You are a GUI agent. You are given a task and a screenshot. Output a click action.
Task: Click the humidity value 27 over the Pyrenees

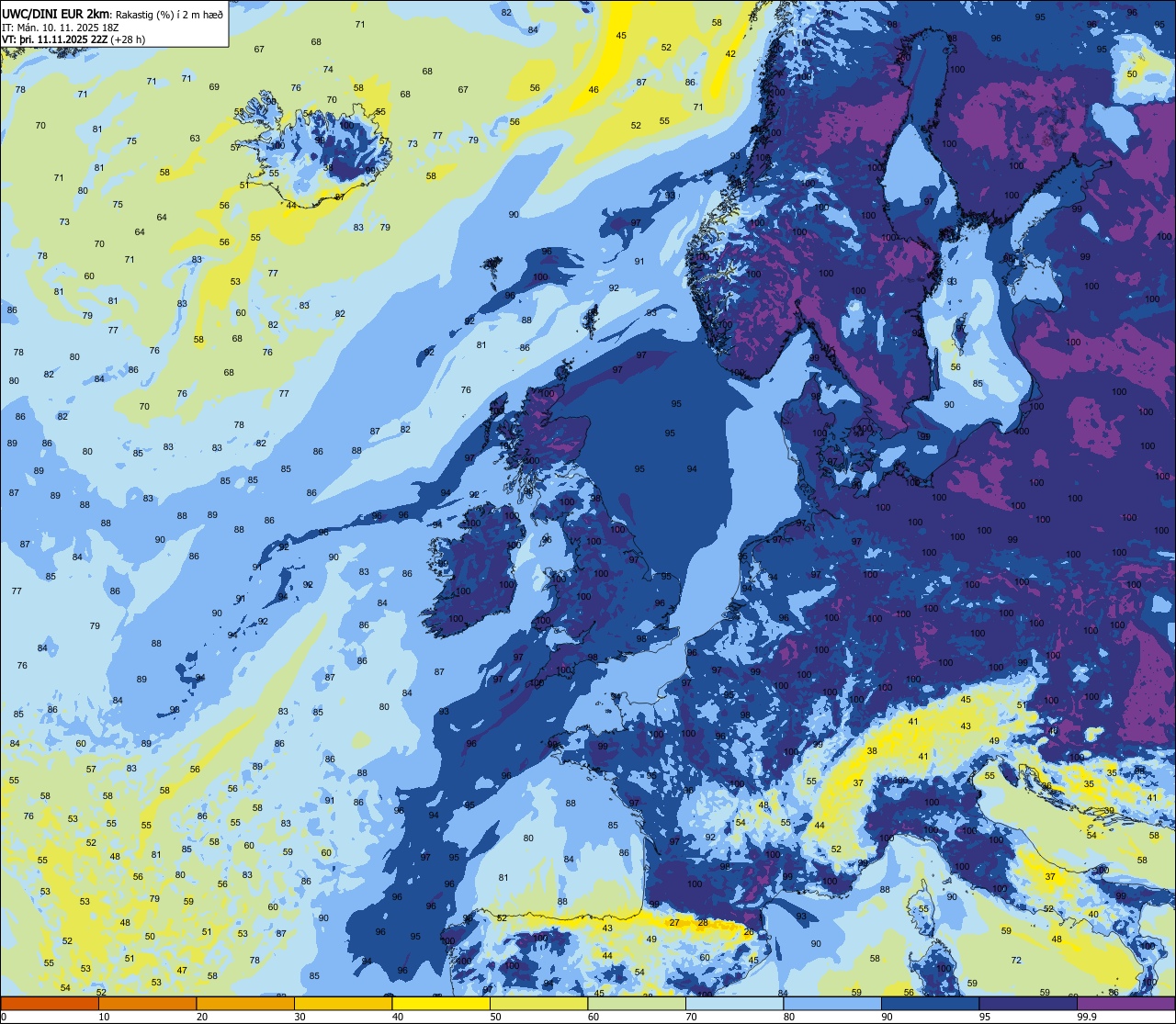674,922
